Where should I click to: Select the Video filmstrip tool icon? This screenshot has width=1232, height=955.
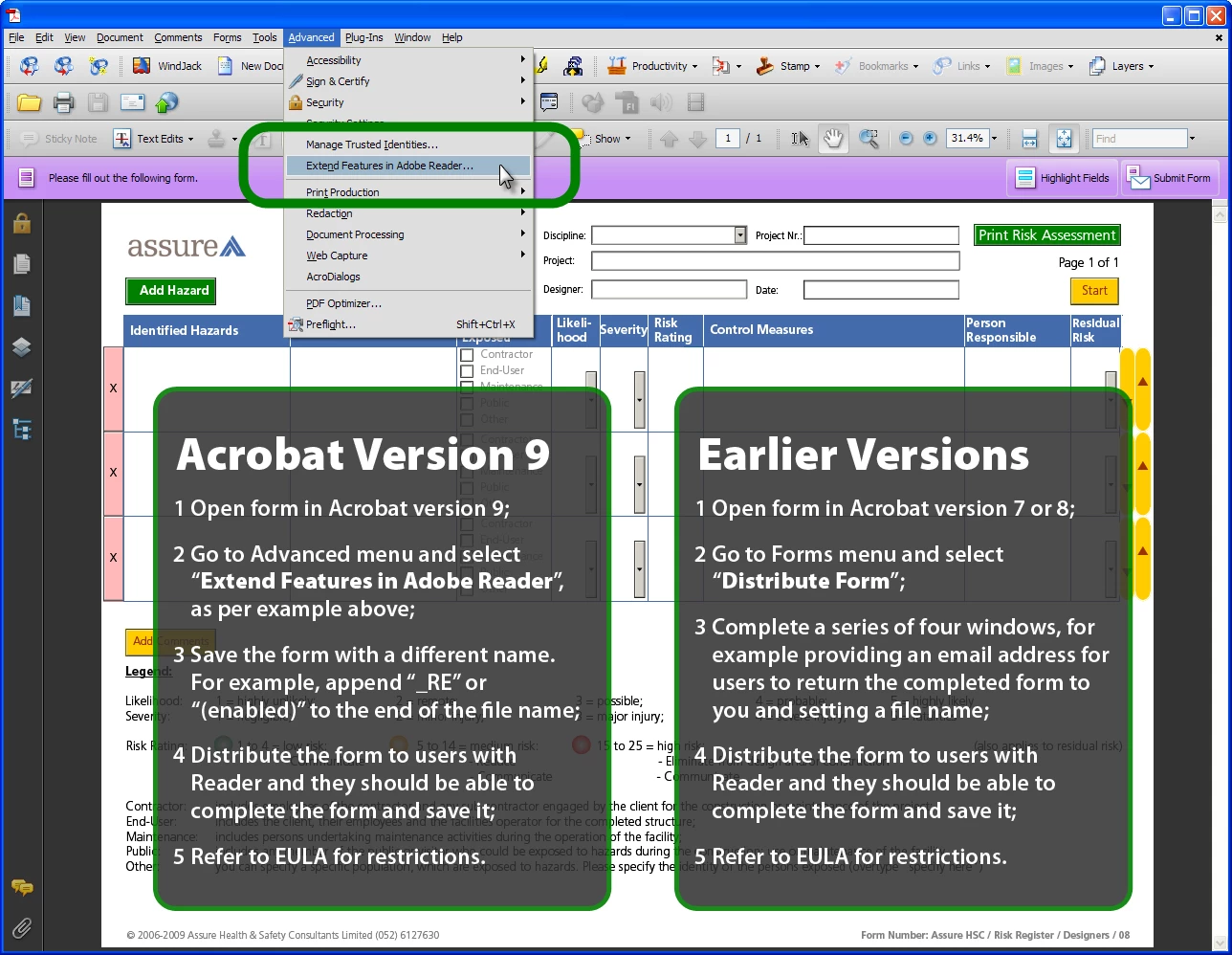tap(695, 102)
